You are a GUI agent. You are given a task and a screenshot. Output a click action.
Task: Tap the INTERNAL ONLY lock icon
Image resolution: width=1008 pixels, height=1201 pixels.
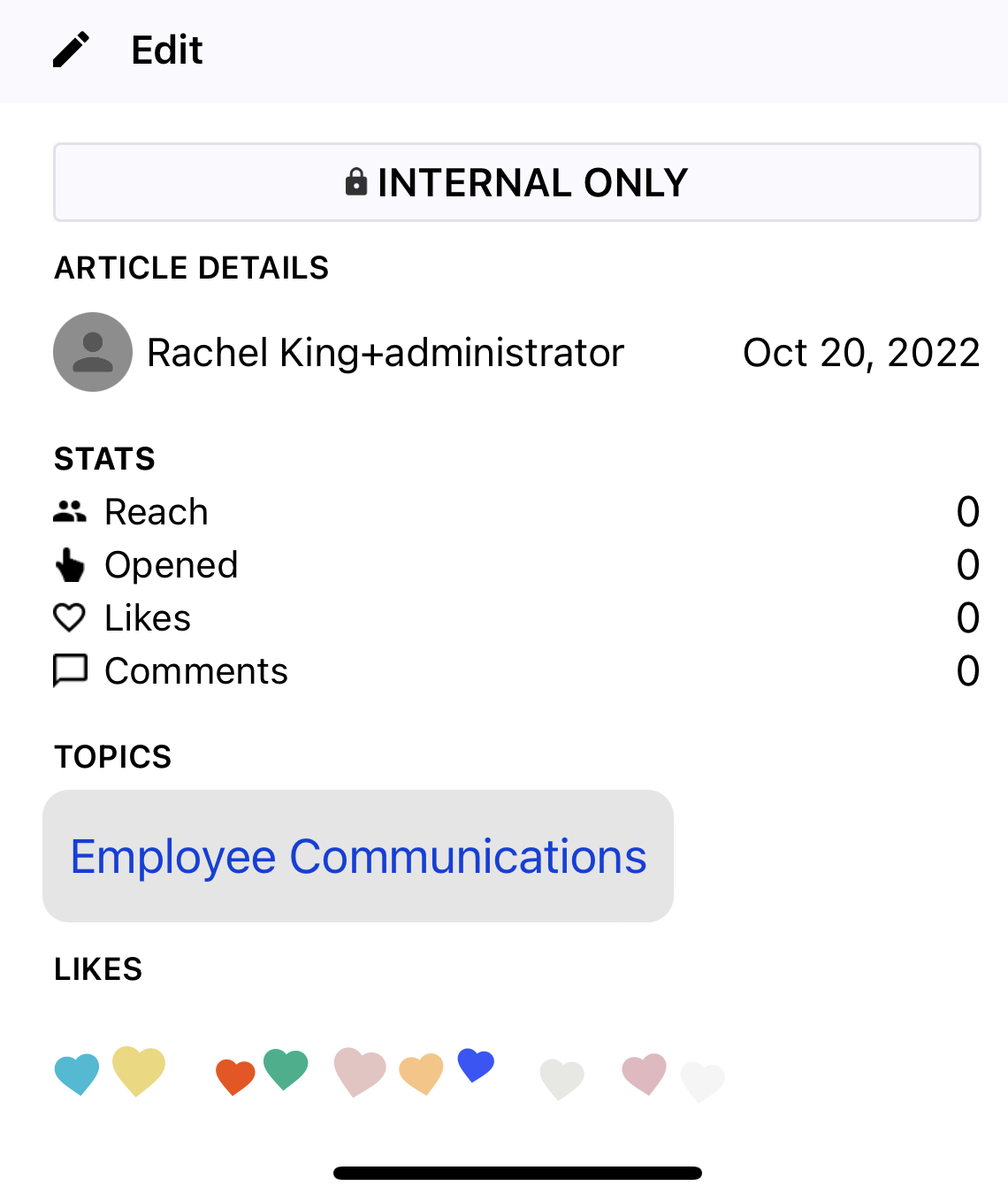356,181
